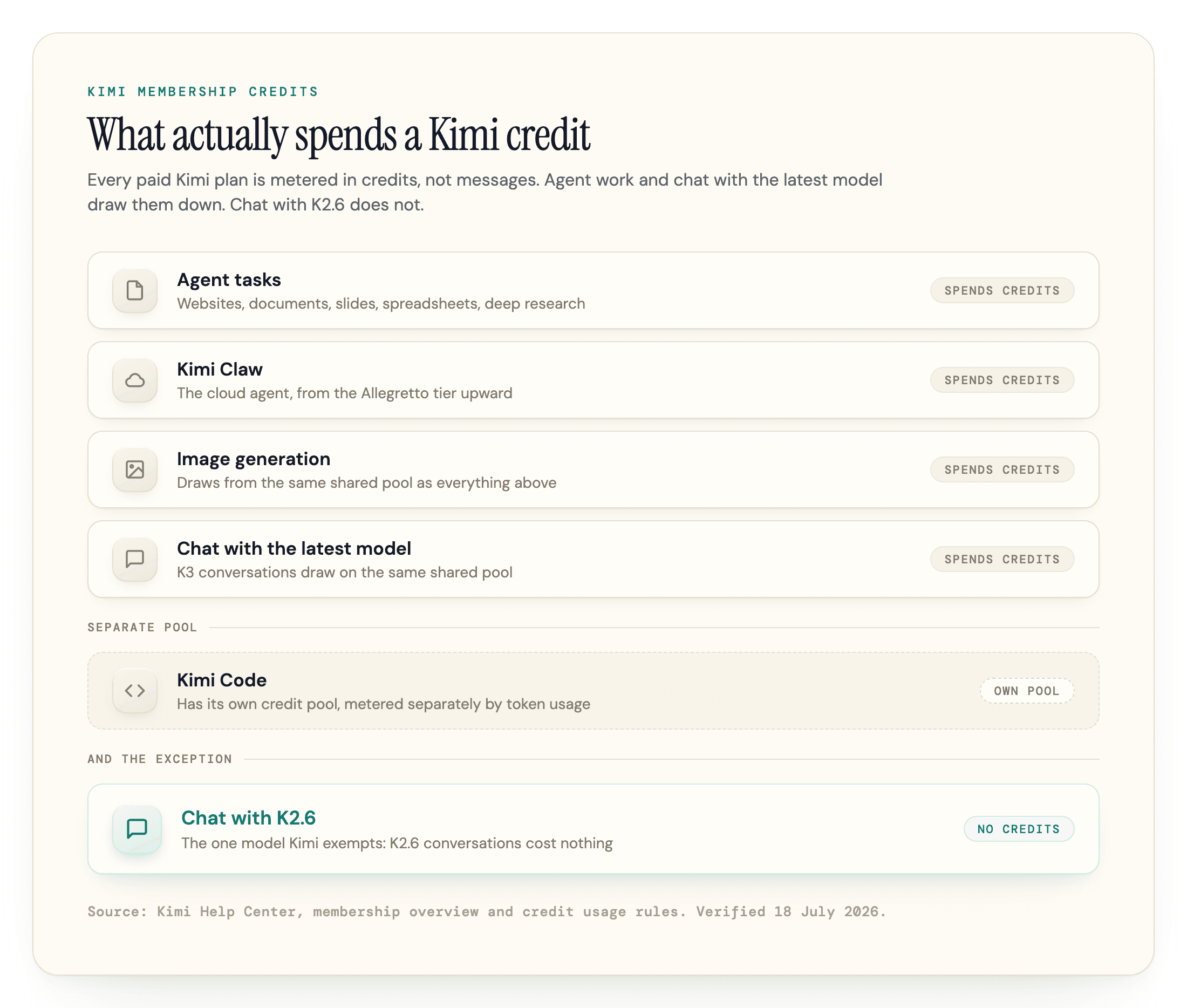
Task: Click the Spends Credits badge on Agent tasks
Action: tap(1002, 290)
